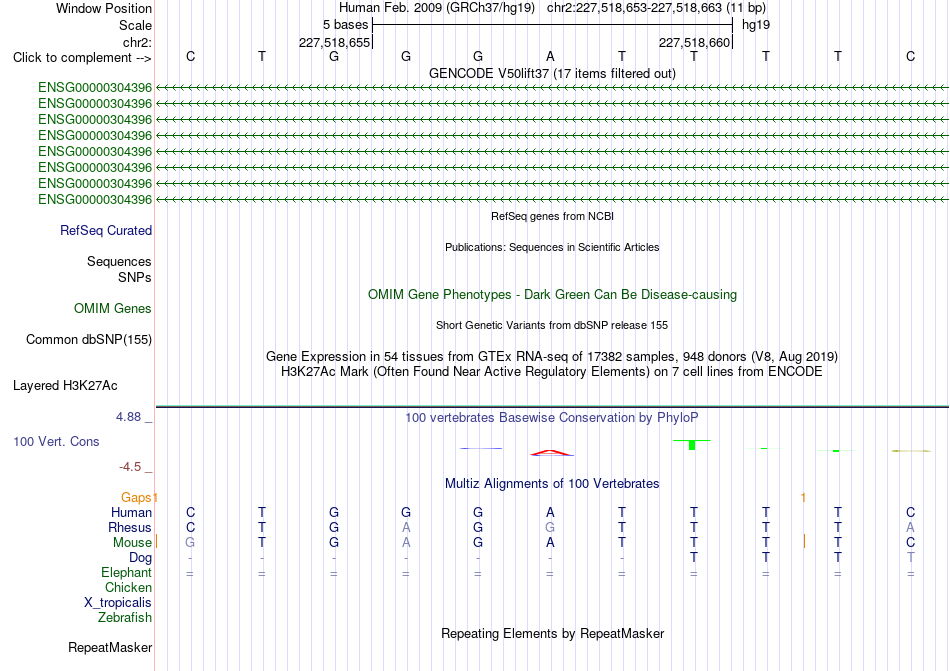The height and width of the screenshot is (671, 950).
Task: Click the 4.88 PhyloP upper scale value
Action: [128, 417]
